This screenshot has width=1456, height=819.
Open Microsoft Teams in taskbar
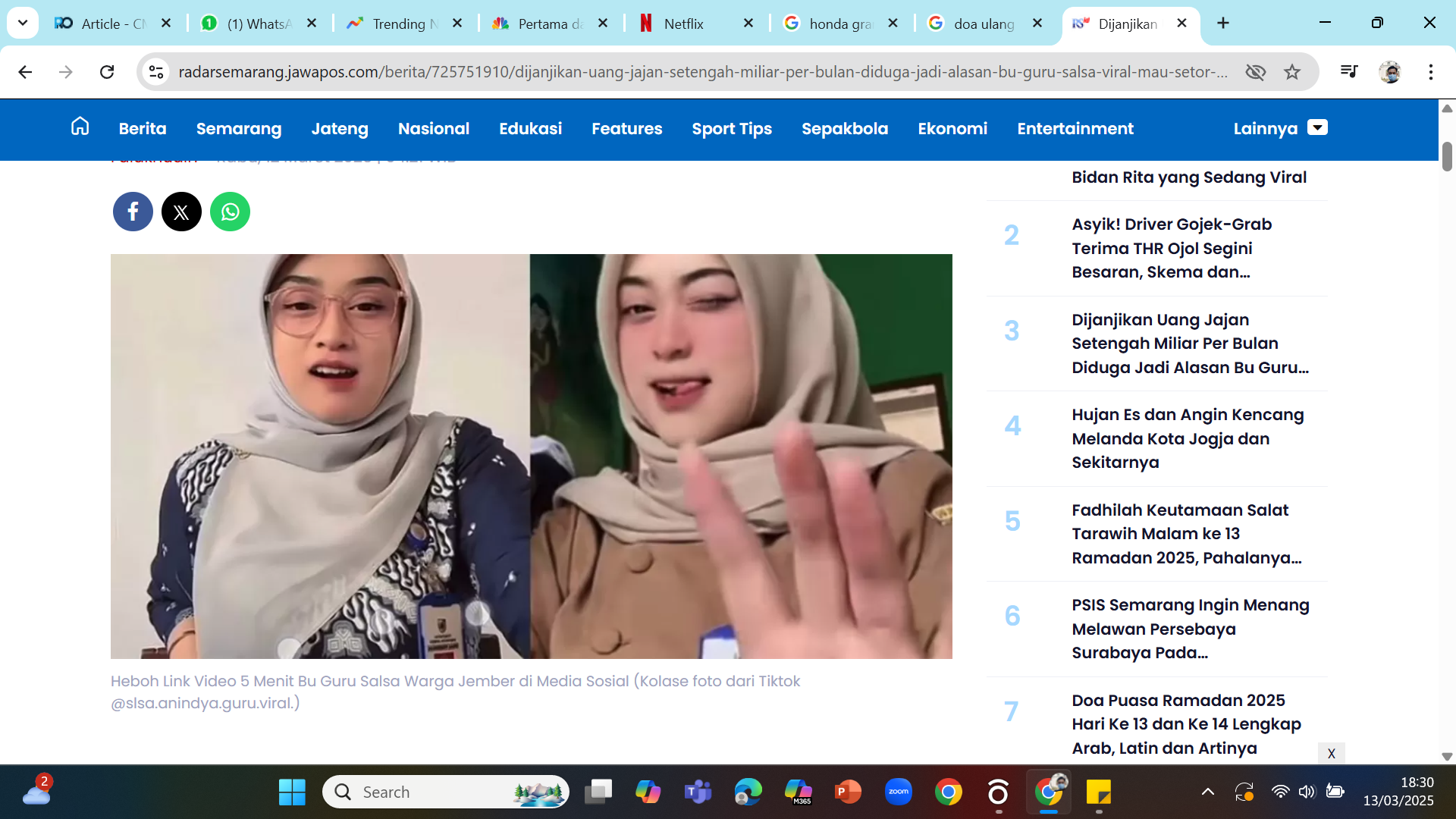[698, 792]
